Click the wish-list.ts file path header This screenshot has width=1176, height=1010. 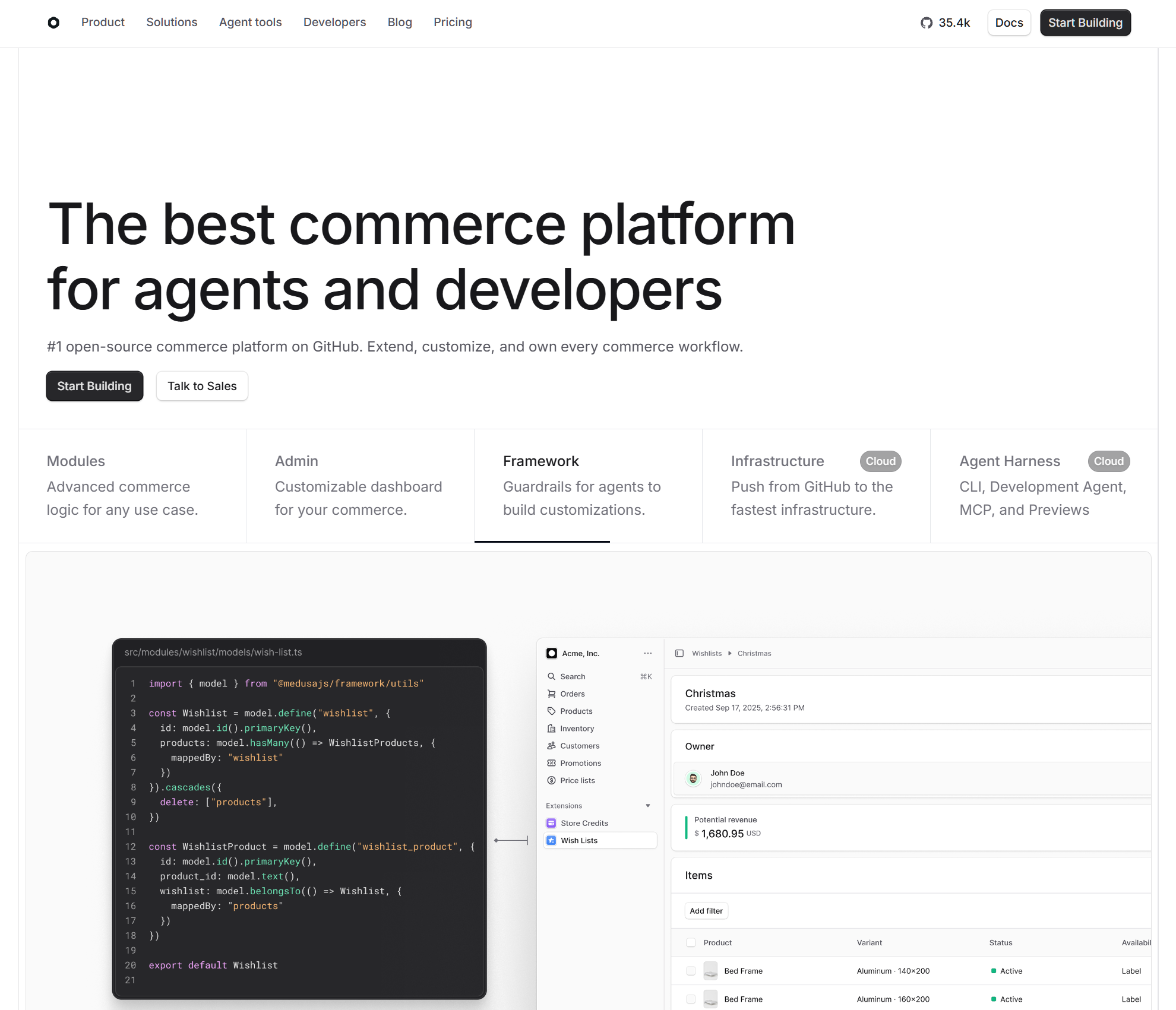click(x=213, y=652)
